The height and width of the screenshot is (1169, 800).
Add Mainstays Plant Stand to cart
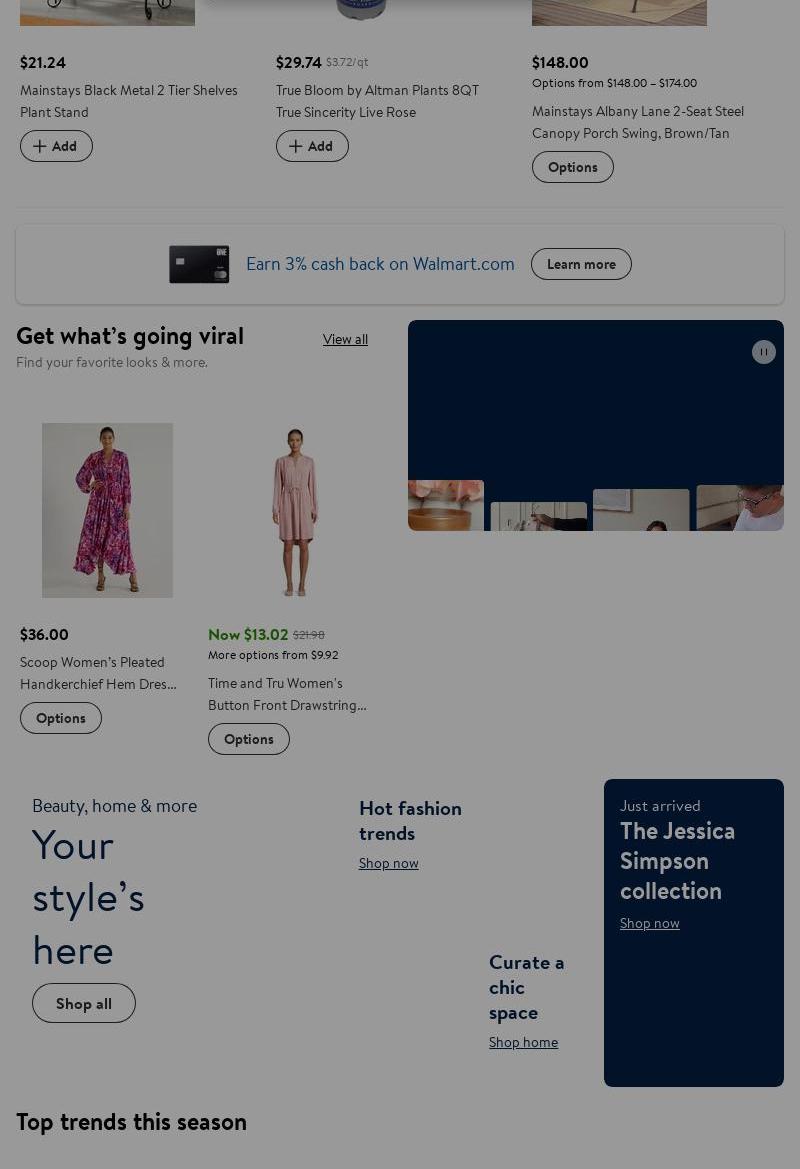click(56, 146)
